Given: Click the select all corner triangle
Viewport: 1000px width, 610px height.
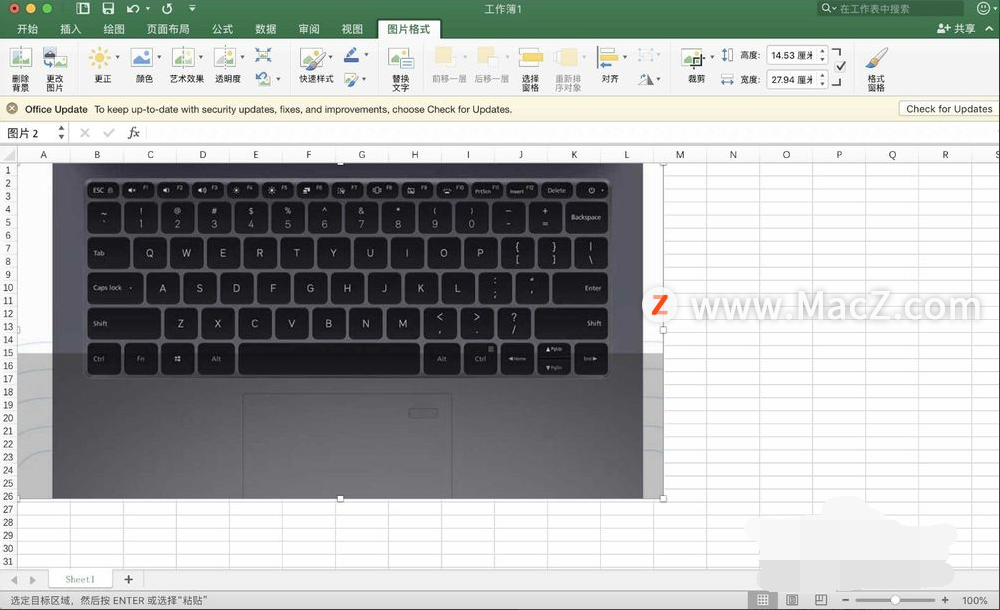Looking at the screenshot, I should [x=9, y=154].
